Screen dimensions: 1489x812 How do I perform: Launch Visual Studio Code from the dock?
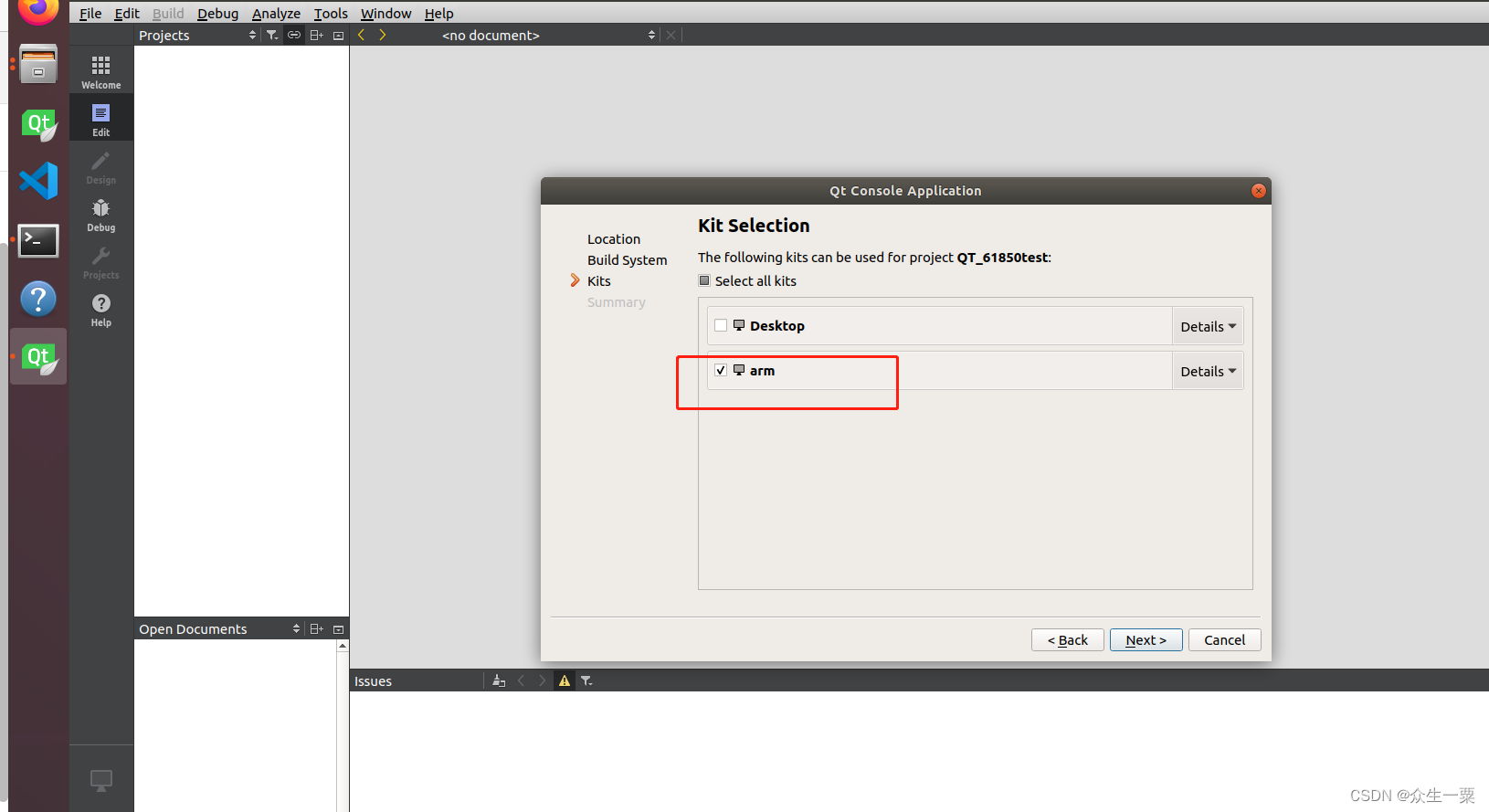(38, 181)
